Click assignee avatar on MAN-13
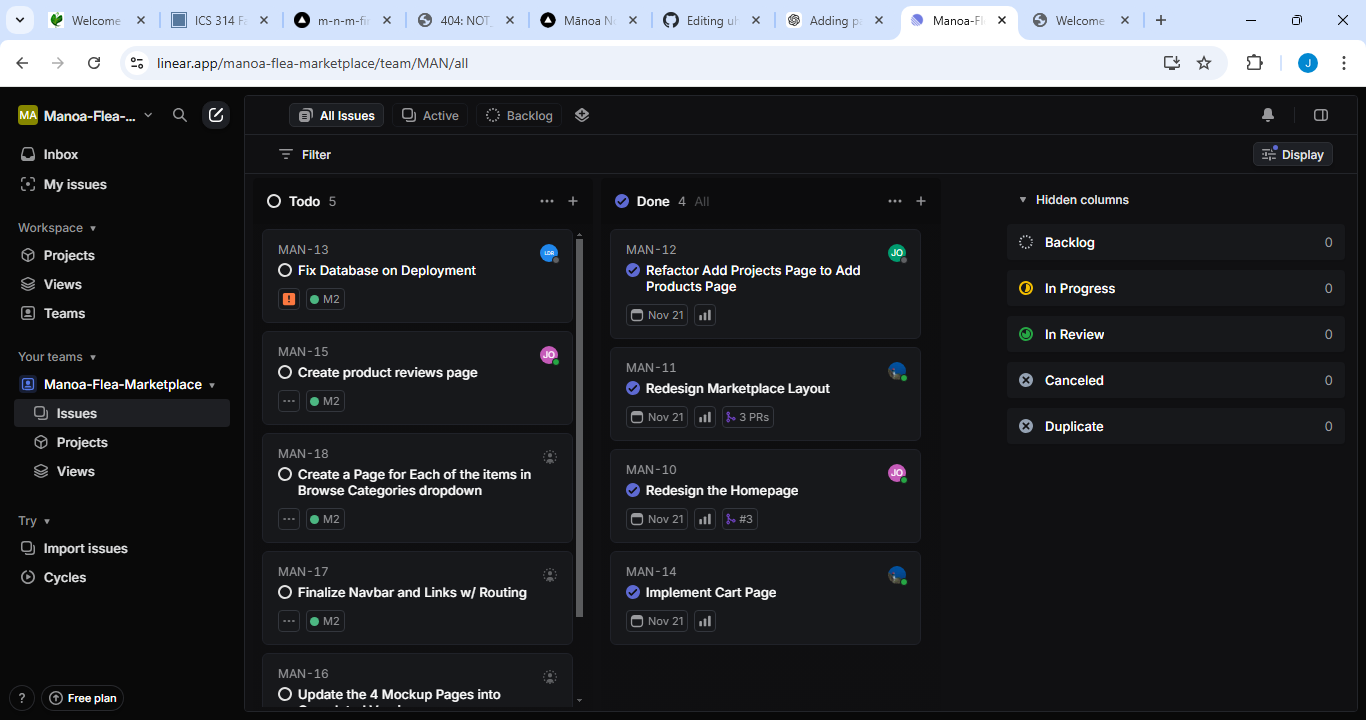Screen dimensions: 1366x720 549,253
